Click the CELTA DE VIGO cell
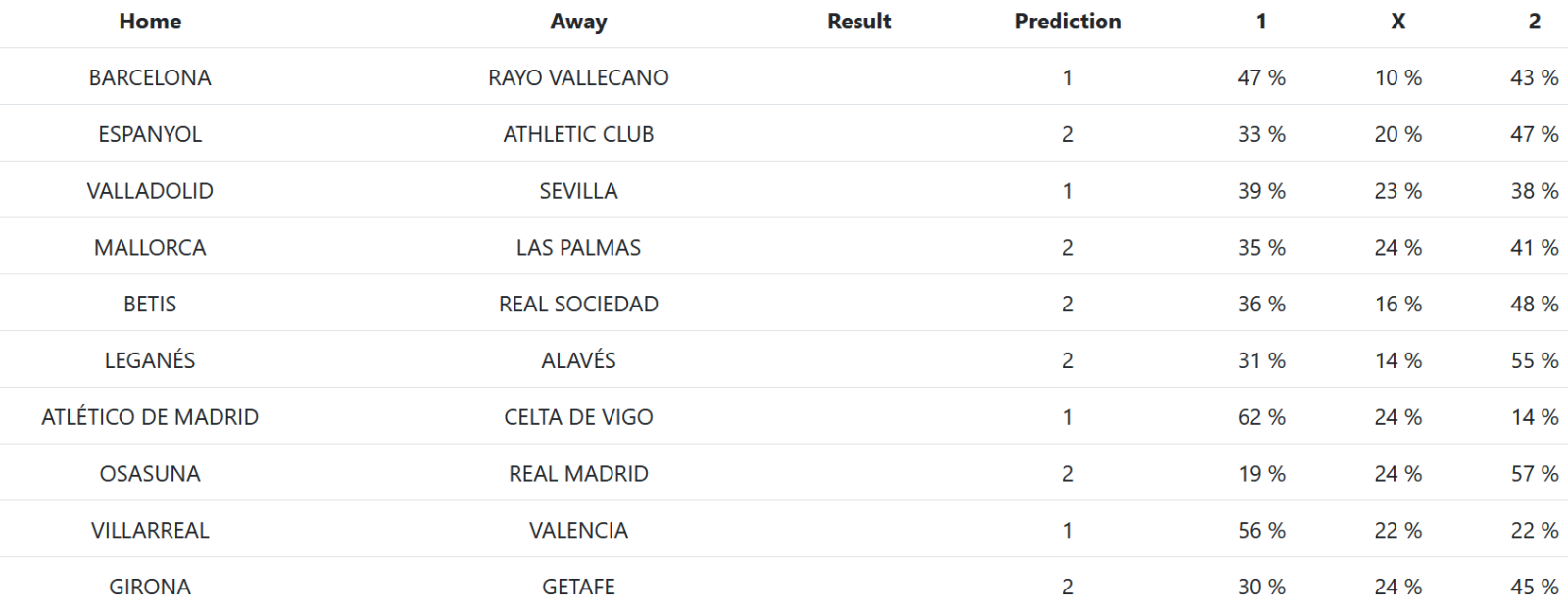 click(x=578, y=417)
